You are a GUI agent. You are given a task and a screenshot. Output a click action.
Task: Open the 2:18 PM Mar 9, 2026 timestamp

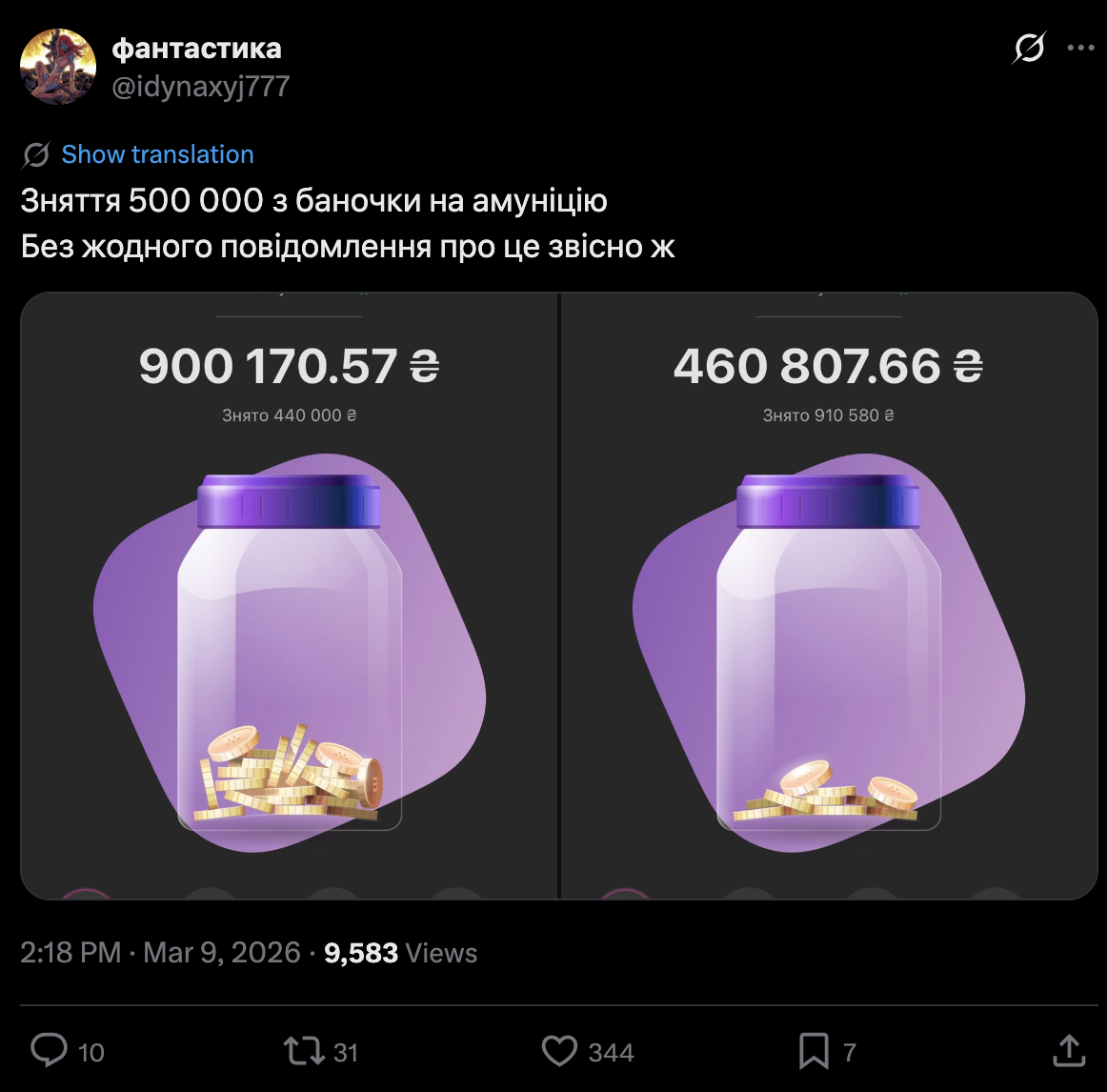pyautogui.click(x=160, y=953)
